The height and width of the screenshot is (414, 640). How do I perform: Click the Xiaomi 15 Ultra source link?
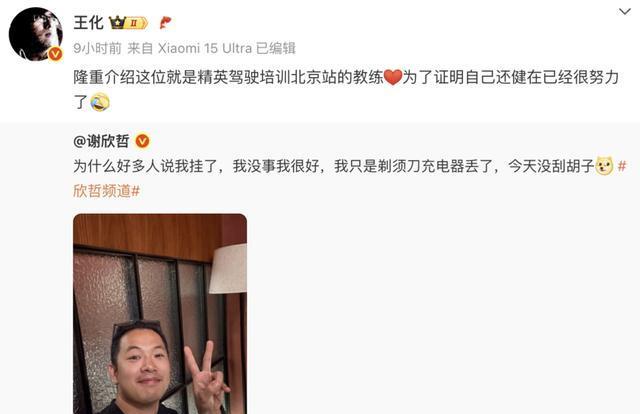205,48
